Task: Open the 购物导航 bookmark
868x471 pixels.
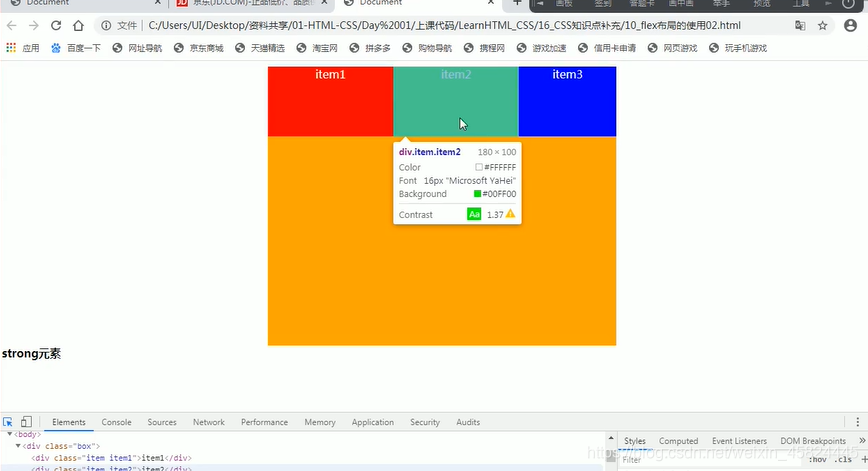Action: pos(427,48)
